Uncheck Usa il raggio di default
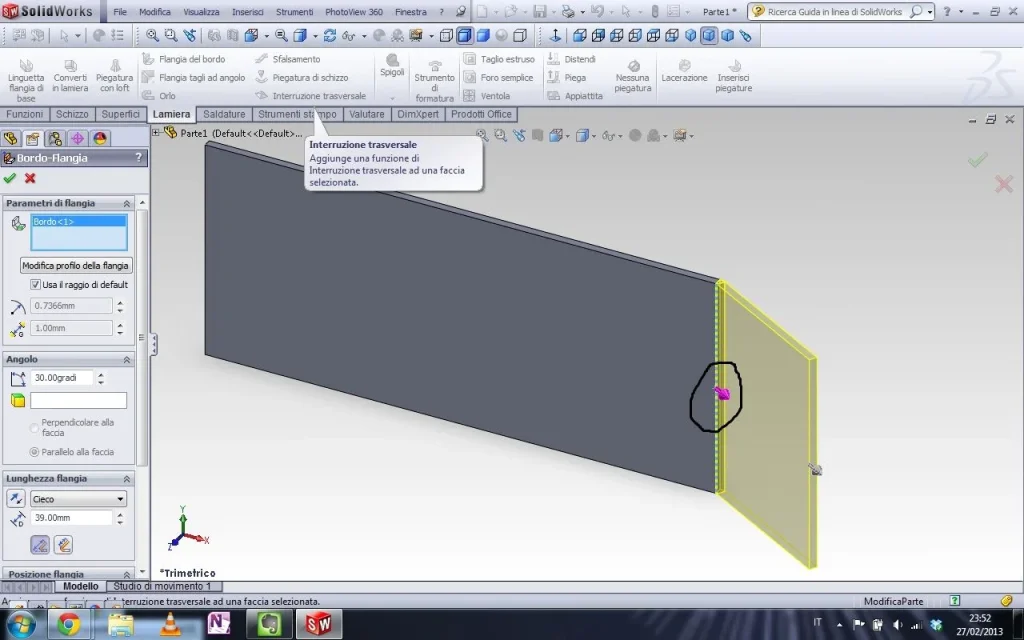This screenshot has height=640, width=1024. click(x=36, y=285)
